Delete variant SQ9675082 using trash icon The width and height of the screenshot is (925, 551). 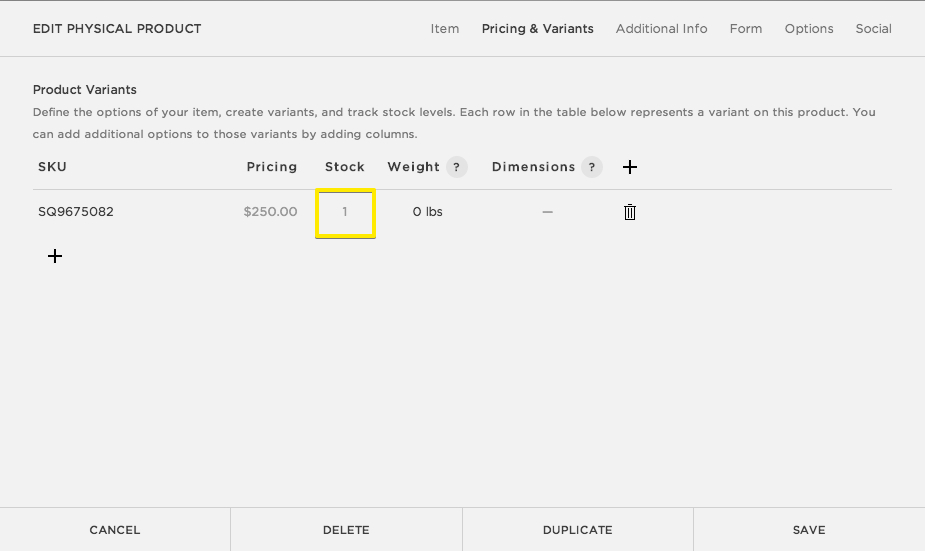tap(630, 212)
